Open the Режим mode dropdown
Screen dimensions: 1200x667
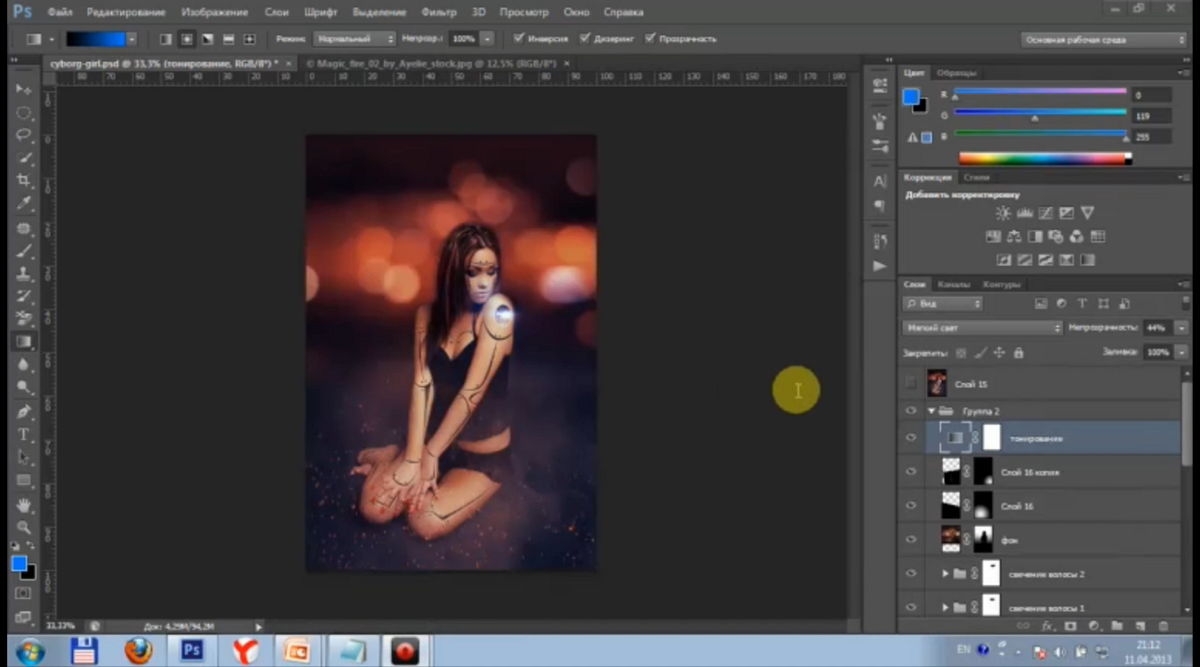pos(355,39)
